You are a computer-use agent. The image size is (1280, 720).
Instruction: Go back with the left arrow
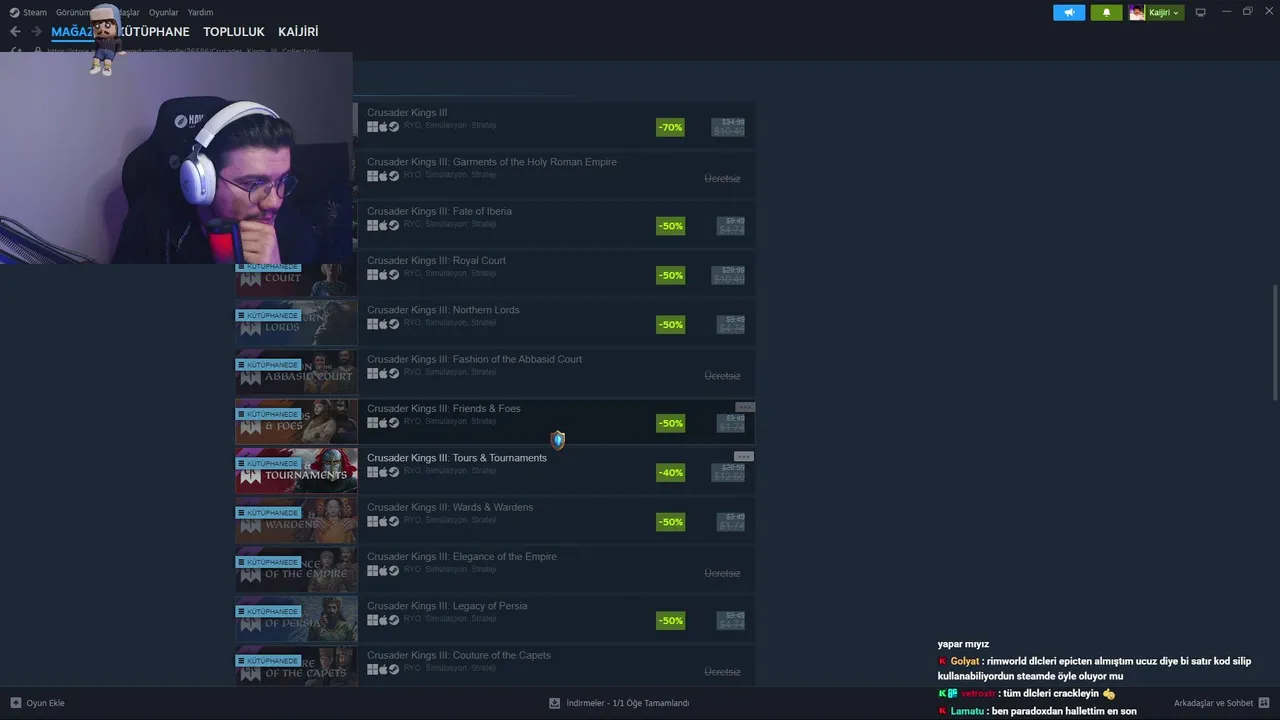[x=15, y=32]
